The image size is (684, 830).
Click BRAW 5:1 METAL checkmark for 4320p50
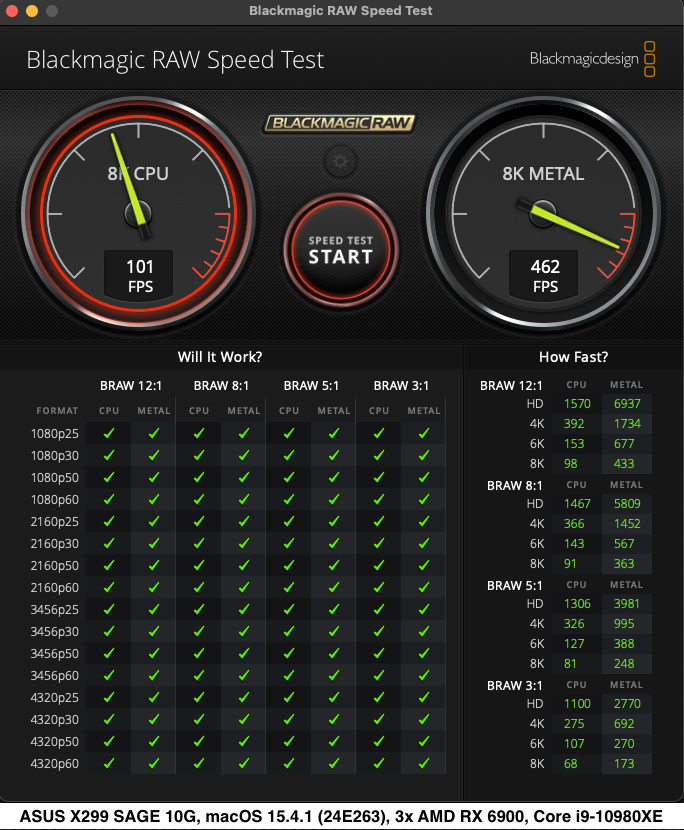pos(334,742)
